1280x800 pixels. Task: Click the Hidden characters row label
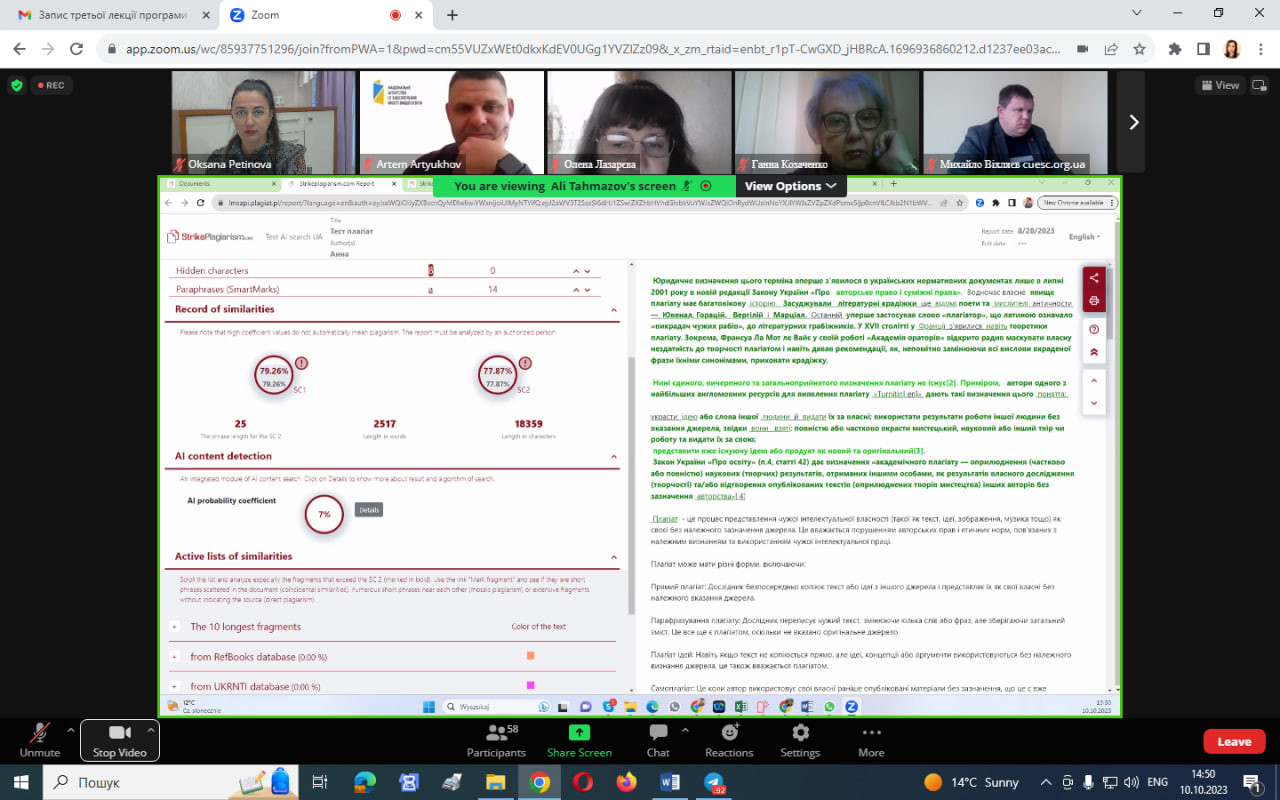click(212, 270)
